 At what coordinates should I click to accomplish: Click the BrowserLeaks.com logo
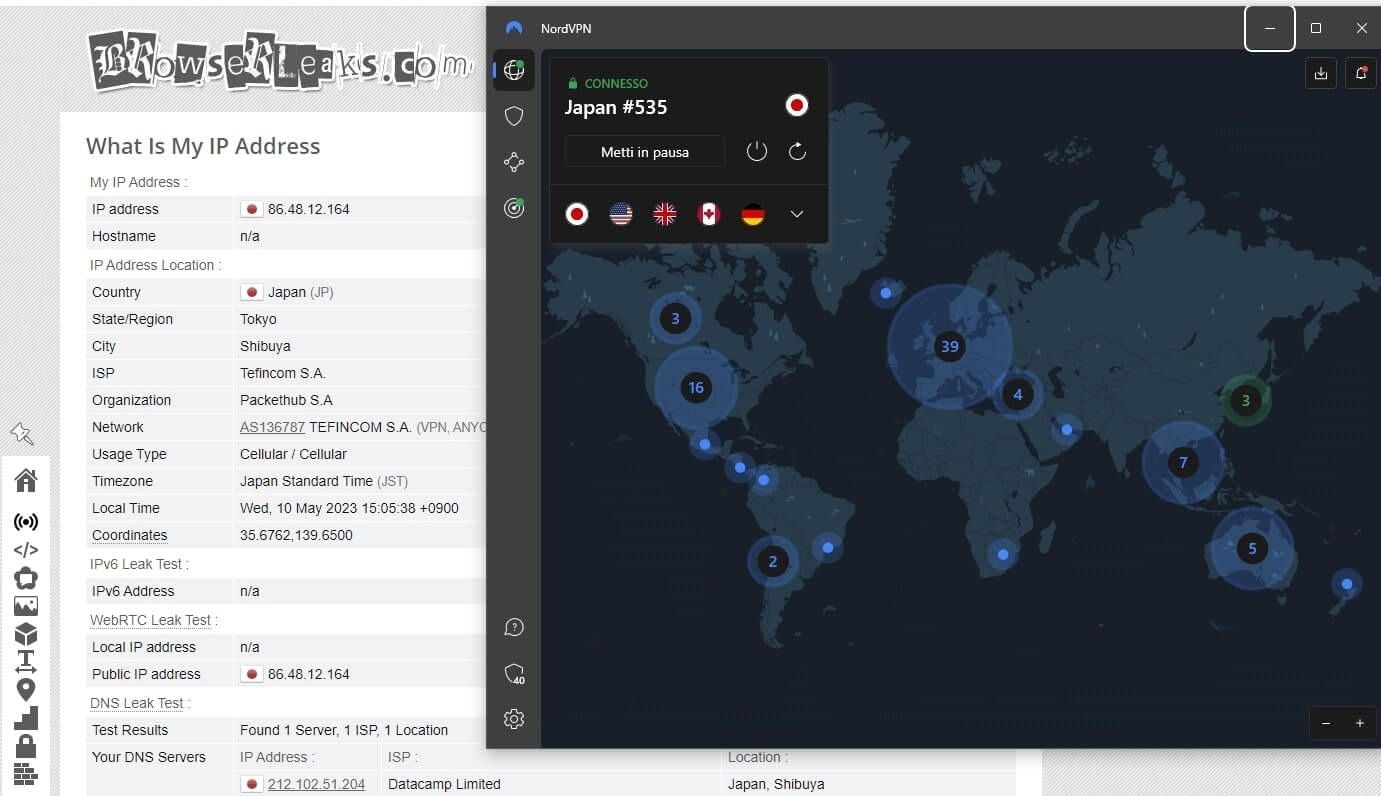(280, 61)
